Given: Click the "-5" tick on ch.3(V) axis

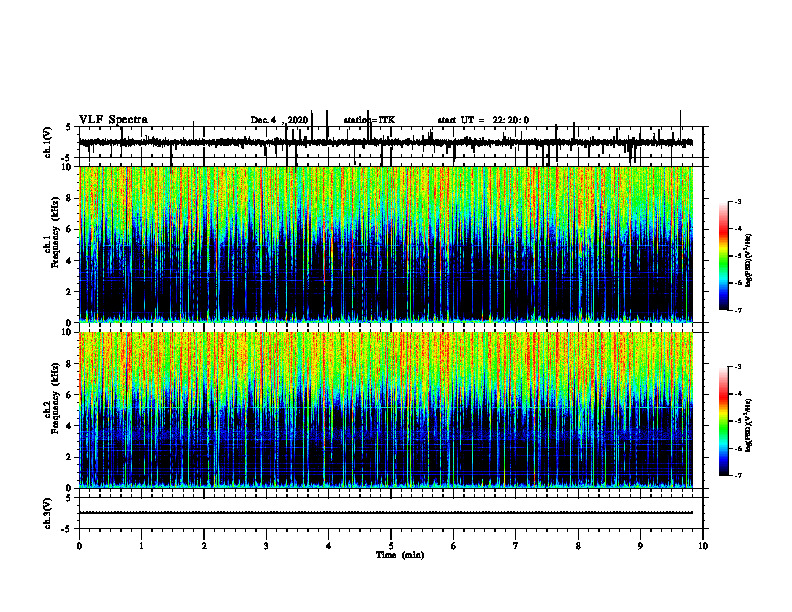Looking at the screenshot, I should click(x=67, y=528).
